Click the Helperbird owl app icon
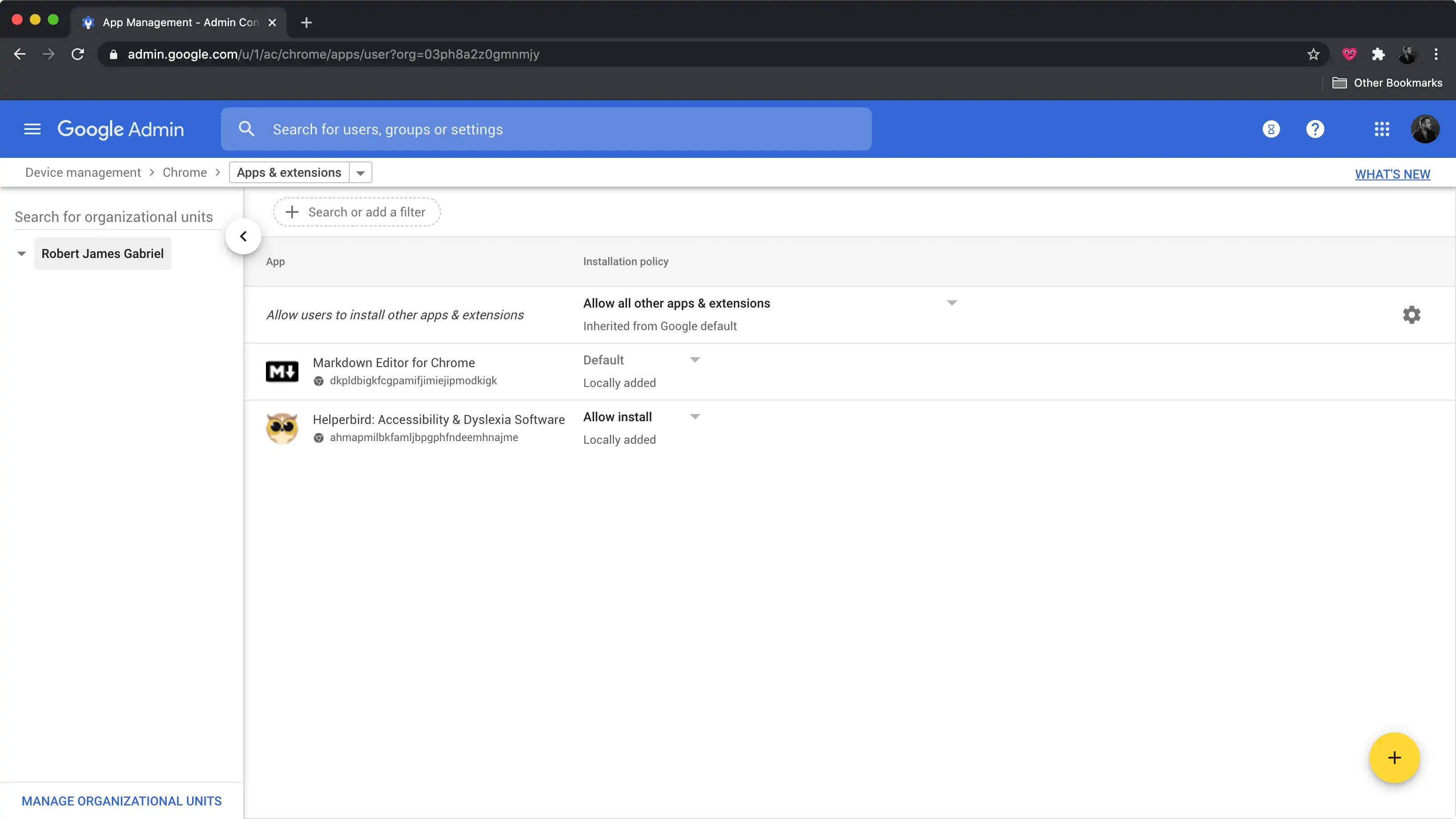This screenshot has width=1456, height=819. pyautogui.click(x=282, y=428)
